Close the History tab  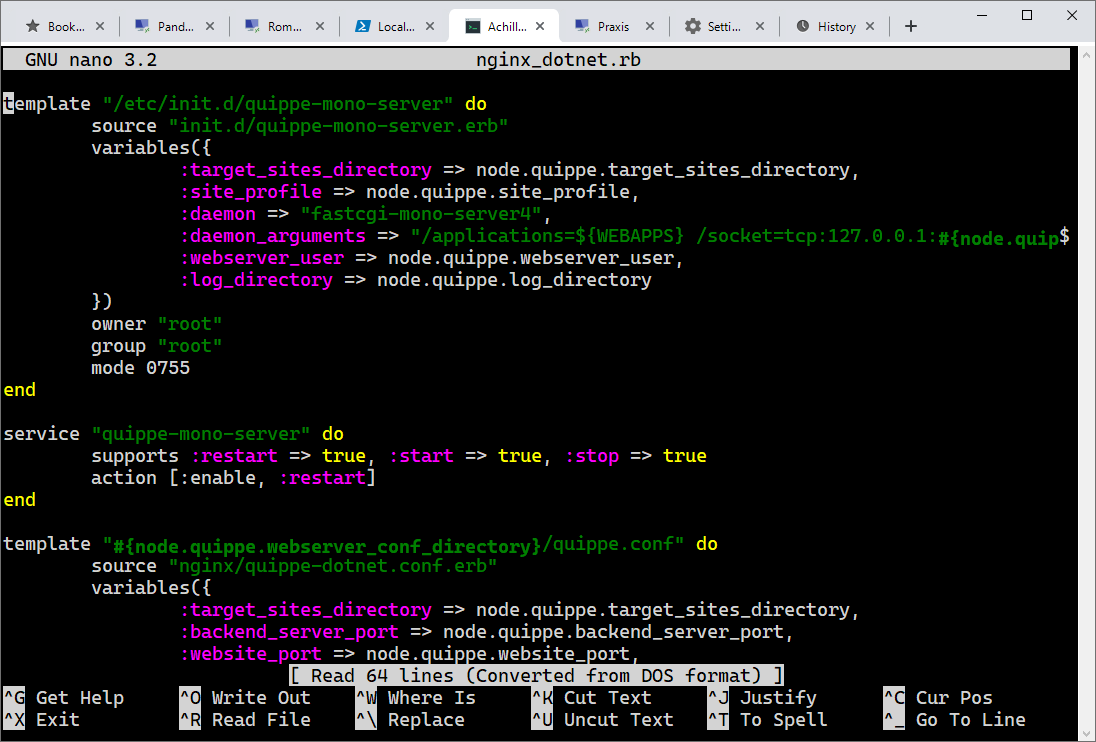[870, 27]
